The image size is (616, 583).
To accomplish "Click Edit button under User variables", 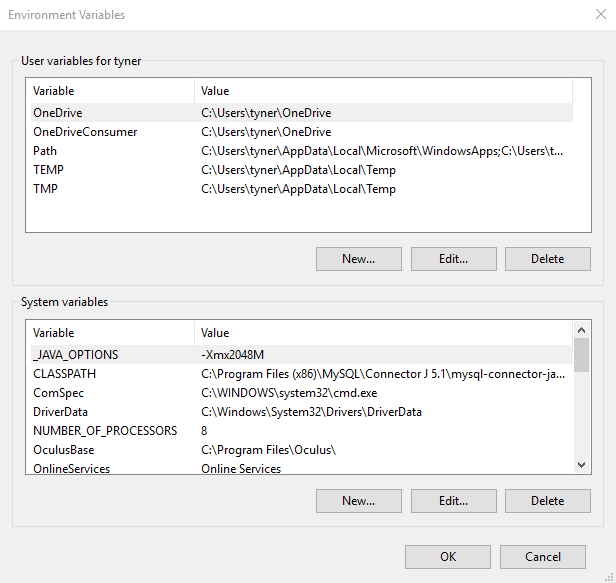I will 453,259.
